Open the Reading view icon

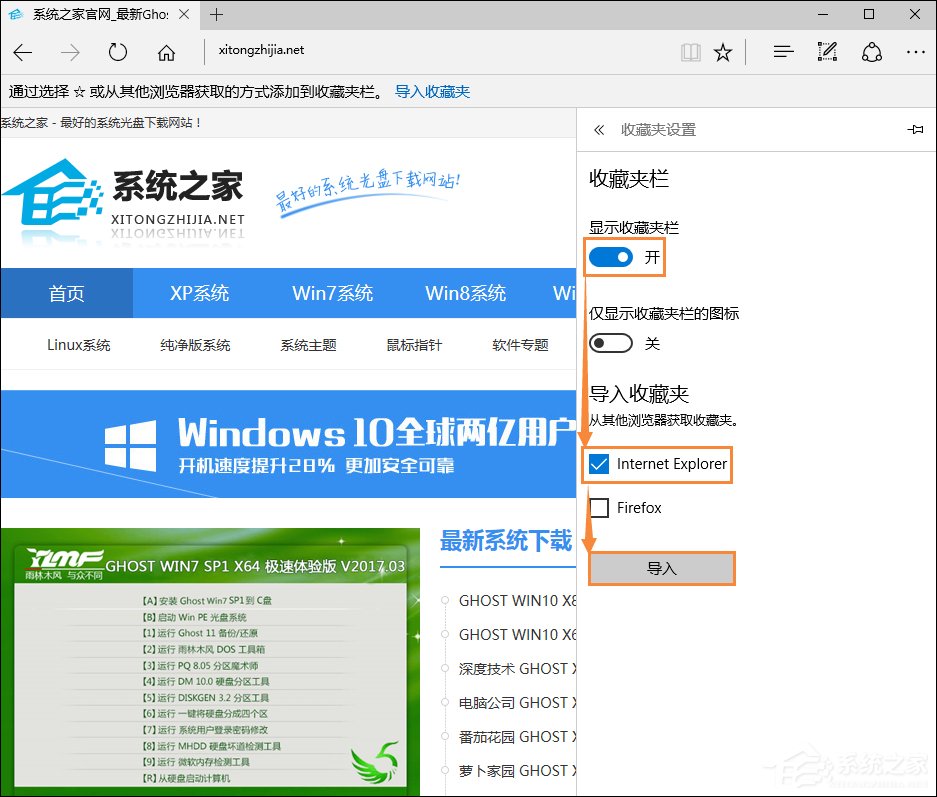tap(690, 51)
